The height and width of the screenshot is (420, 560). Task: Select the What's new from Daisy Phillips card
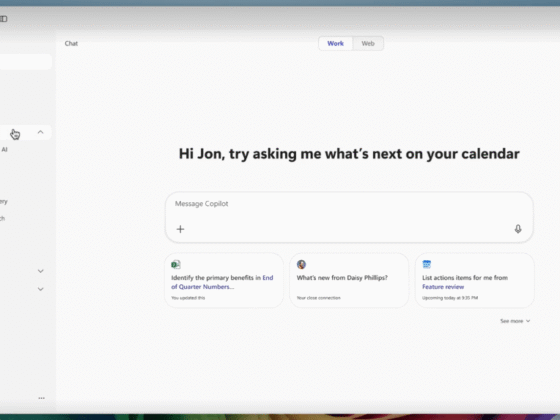(x=349, y=280)
